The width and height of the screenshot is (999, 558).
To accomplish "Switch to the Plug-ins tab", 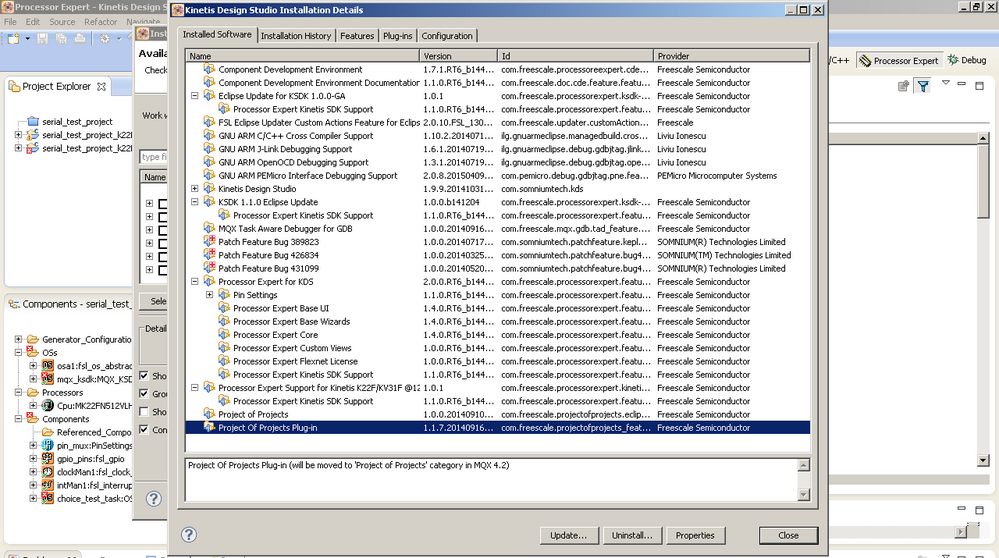I will pyautogui.click(x=398, y=36).
